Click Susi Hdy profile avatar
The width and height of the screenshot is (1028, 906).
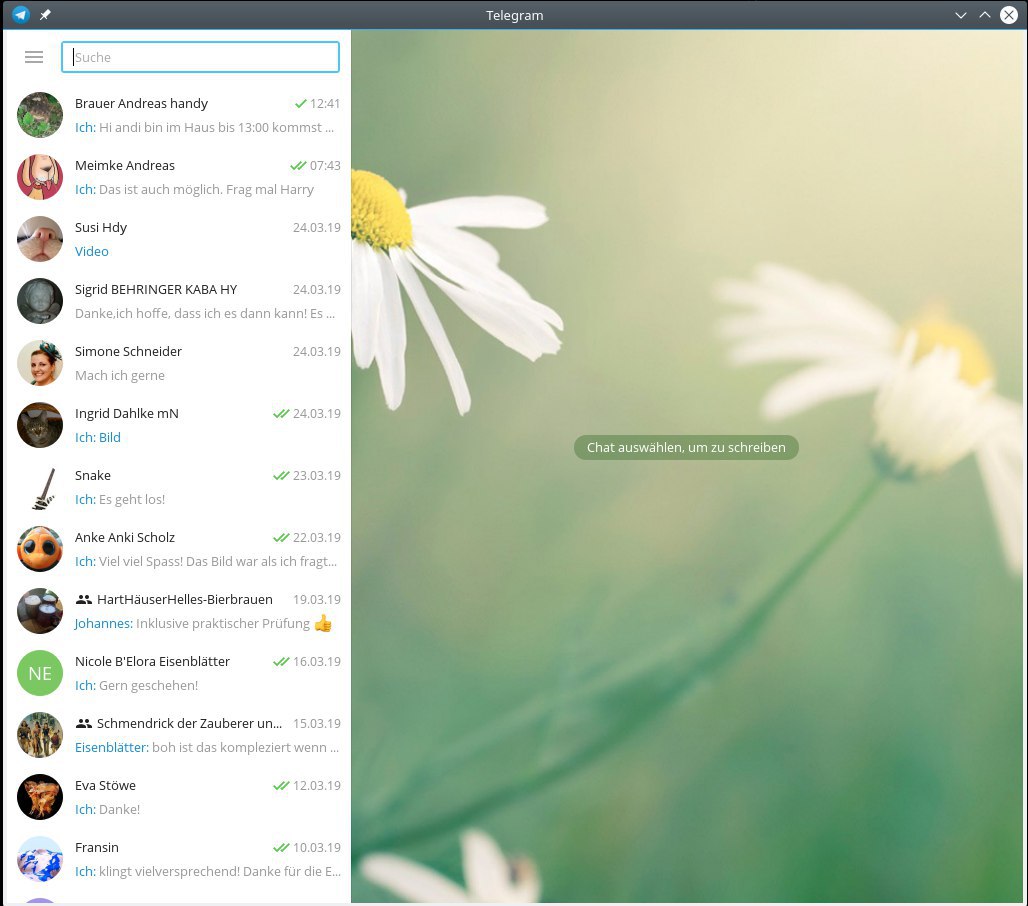coord(40,239)
